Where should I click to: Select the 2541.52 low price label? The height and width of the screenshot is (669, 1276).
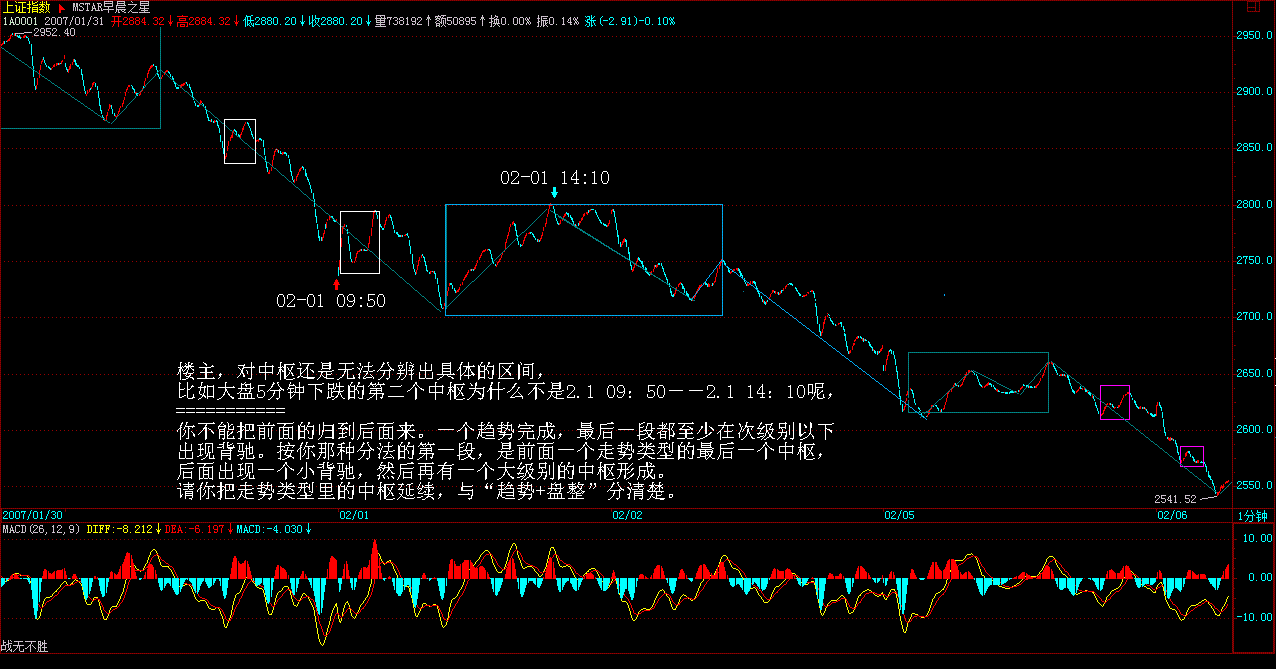click(x=1175, y=498)
